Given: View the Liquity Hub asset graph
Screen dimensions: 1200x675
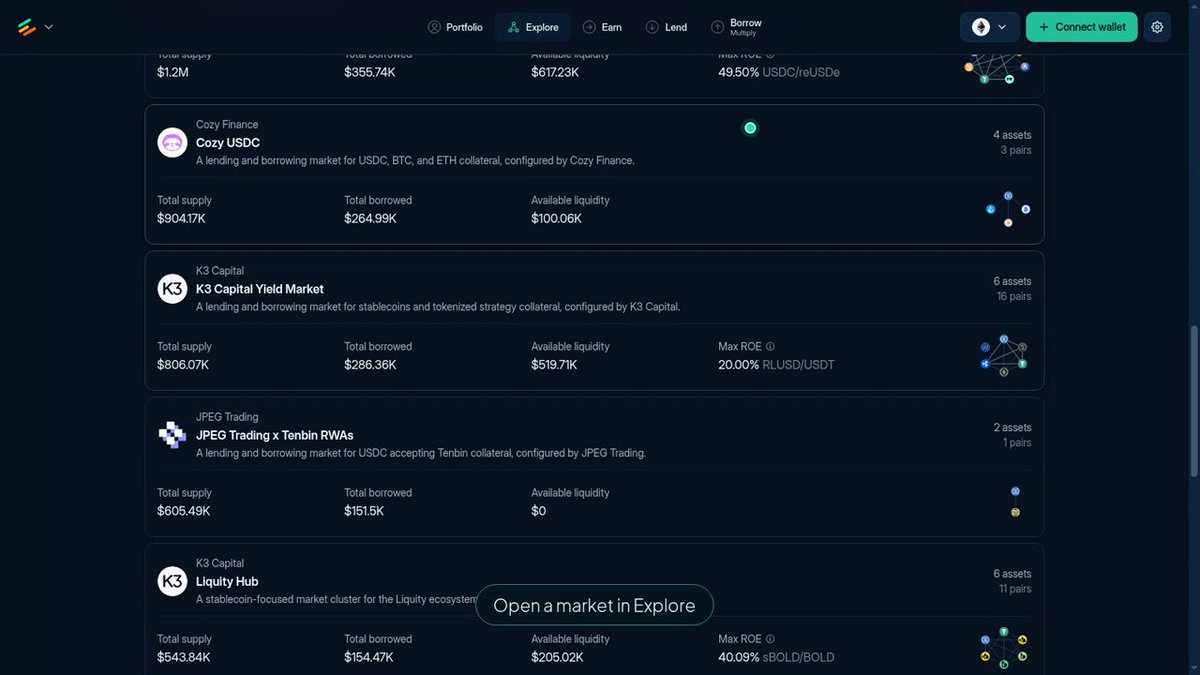Looking at the screenshot, I should pyautogui.click(x=1005, y=648).
